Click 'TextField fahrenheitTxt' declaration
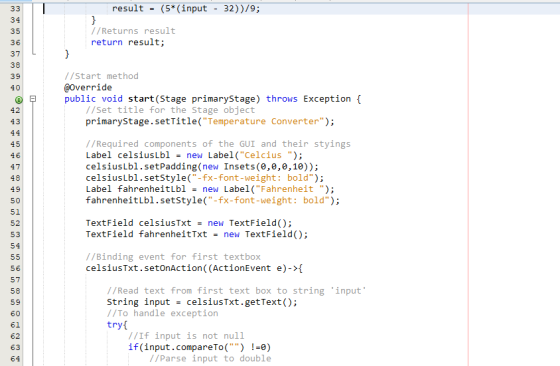 146,234
